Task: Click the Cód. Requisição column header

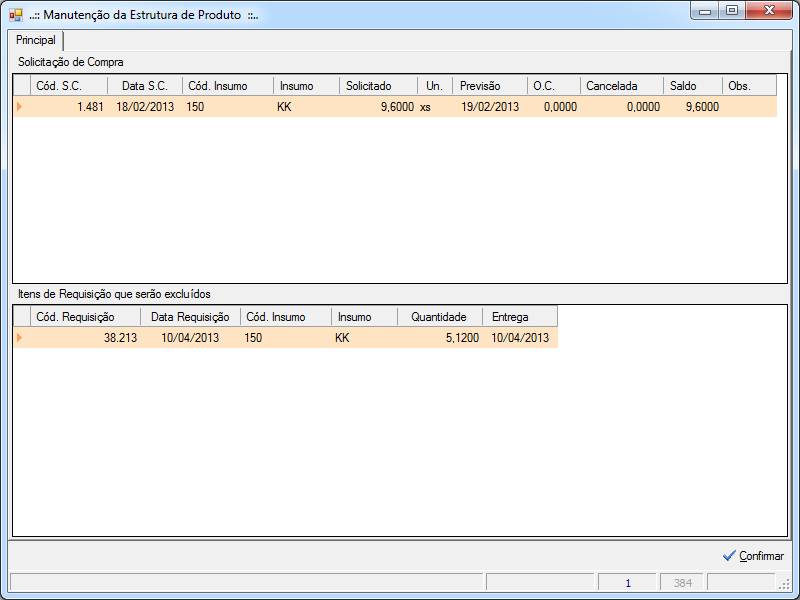Action: click(x=85, y=317)
